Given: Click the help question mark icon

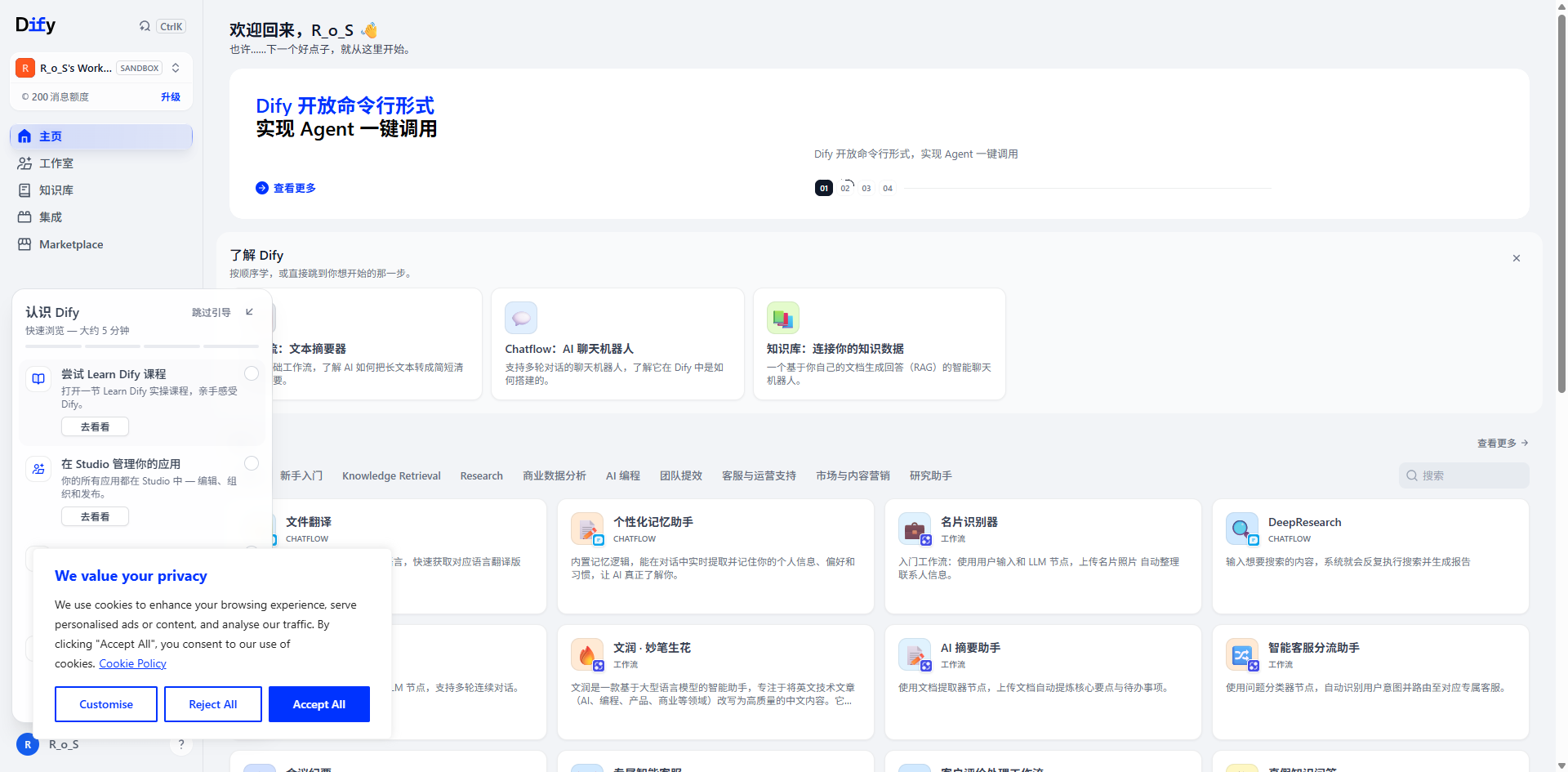Looking at the screenshot, I should tap(181, 744).
